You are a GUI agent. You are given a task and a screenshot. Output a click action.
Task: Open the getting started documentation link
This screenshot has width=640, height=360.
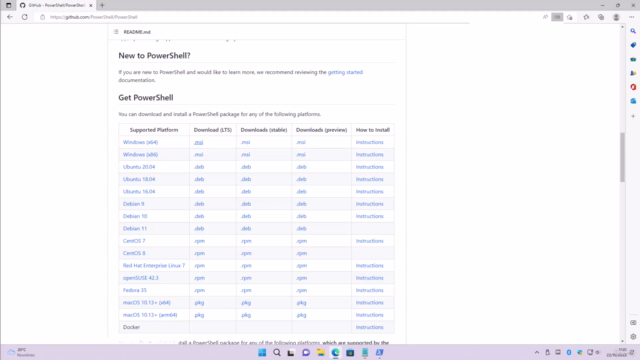(345, 72)
